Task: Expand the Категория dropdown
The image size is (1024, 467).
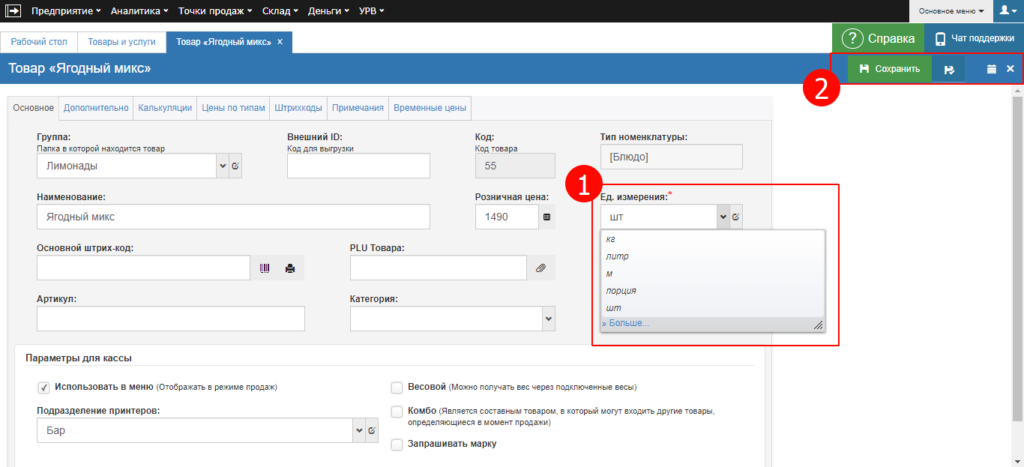Action: pyautogui.click(x=548, y=318)
